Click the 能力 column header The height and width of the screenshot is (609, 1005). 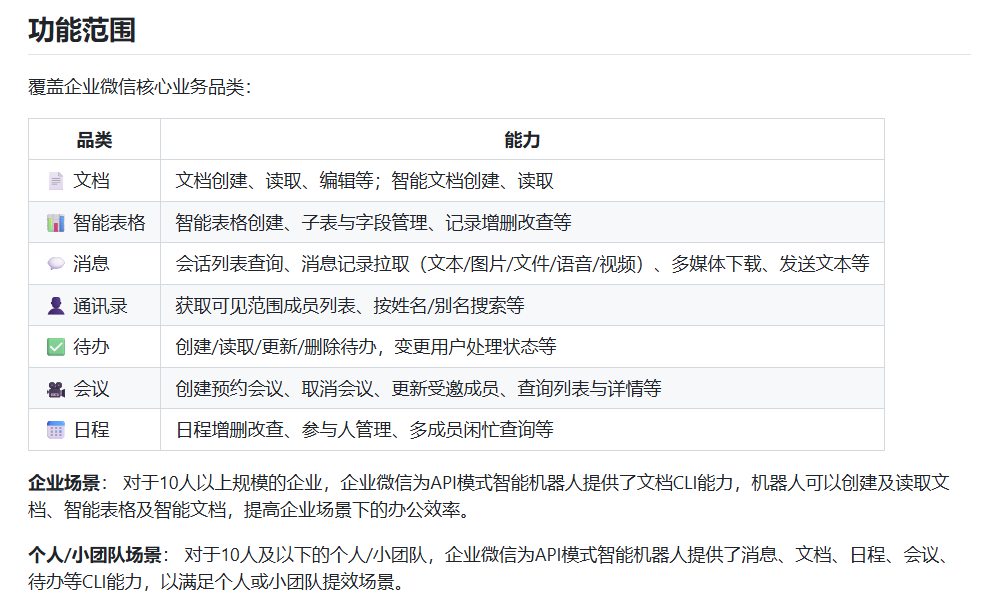522,140
